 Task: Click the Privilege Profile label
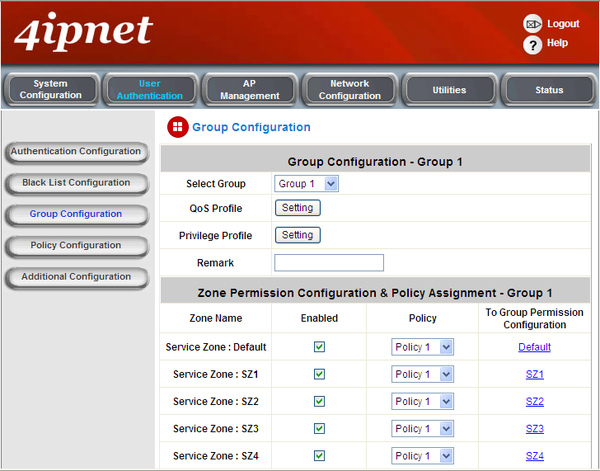[215, 236]
